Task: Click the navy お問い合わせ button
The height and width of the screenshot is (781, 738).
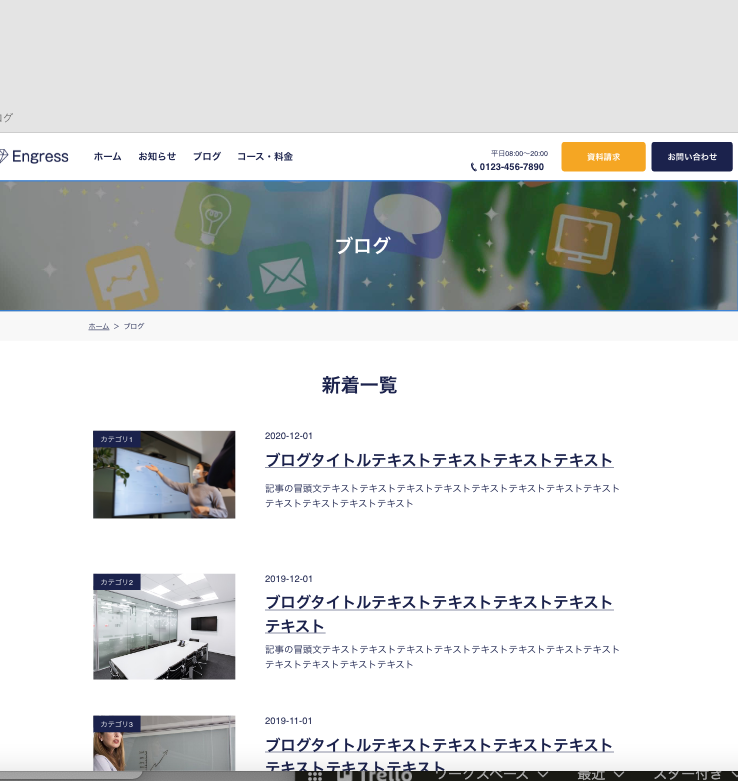Action: 692,156
